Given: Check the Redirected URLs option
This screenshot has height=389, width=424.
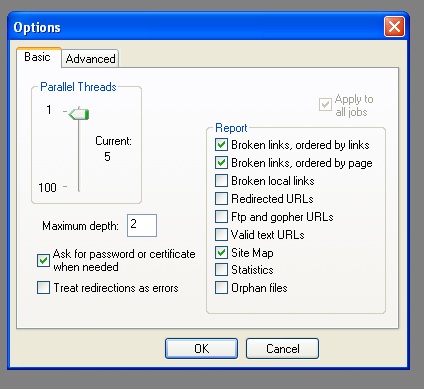Looking at the screenshot, I should [221, 199].
